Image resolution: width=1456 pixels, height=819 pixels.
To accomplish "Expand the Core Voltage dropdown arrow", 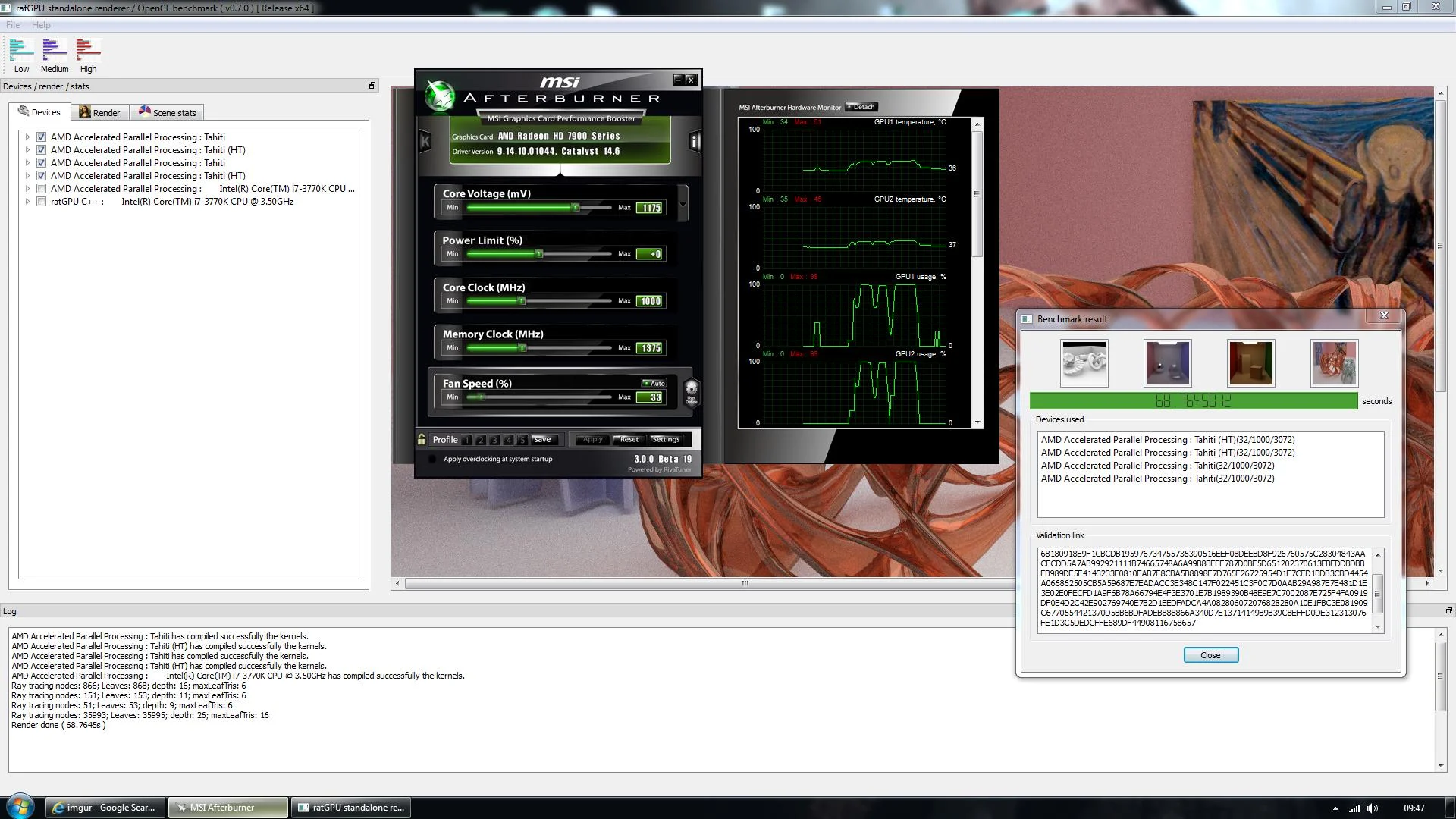I will pyautogui.click(x=682, y=204).
